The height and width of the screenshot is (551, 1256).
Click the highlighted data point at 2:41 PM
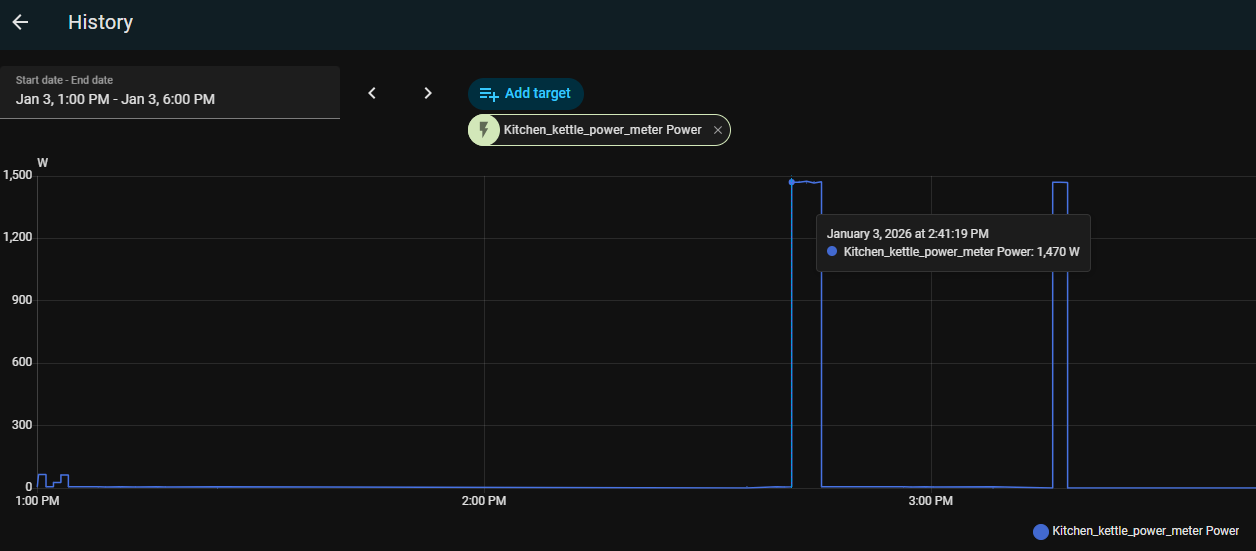792,182
